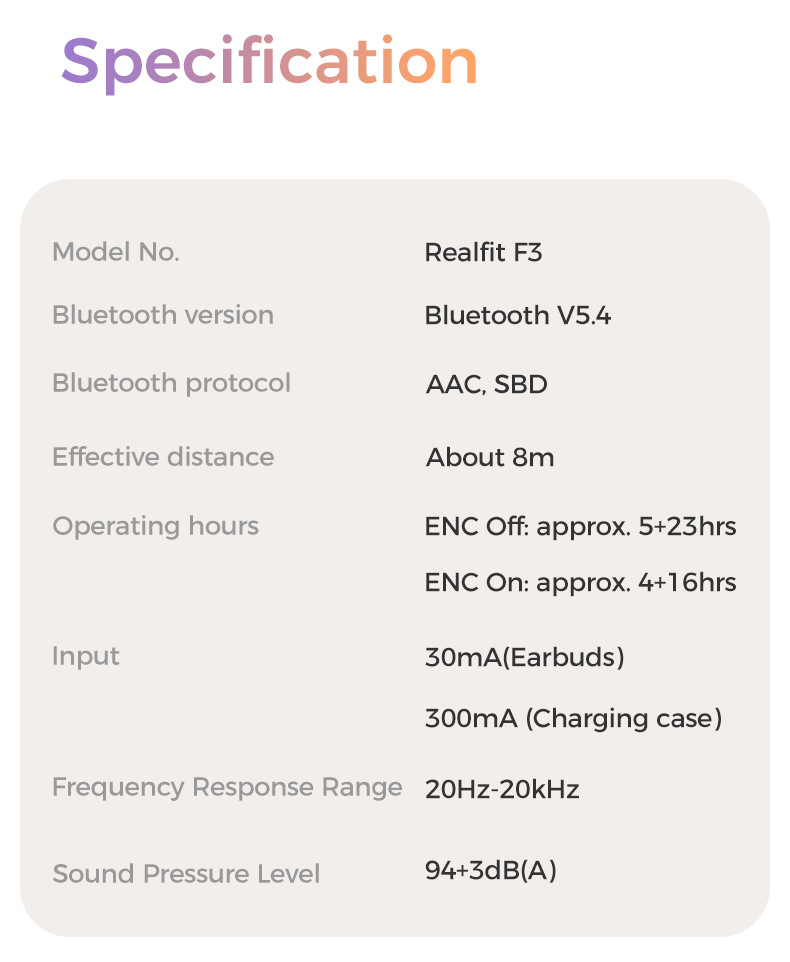Click the Bluetooth version label
This screenshot has height=962, width=790.
[163, 315]
